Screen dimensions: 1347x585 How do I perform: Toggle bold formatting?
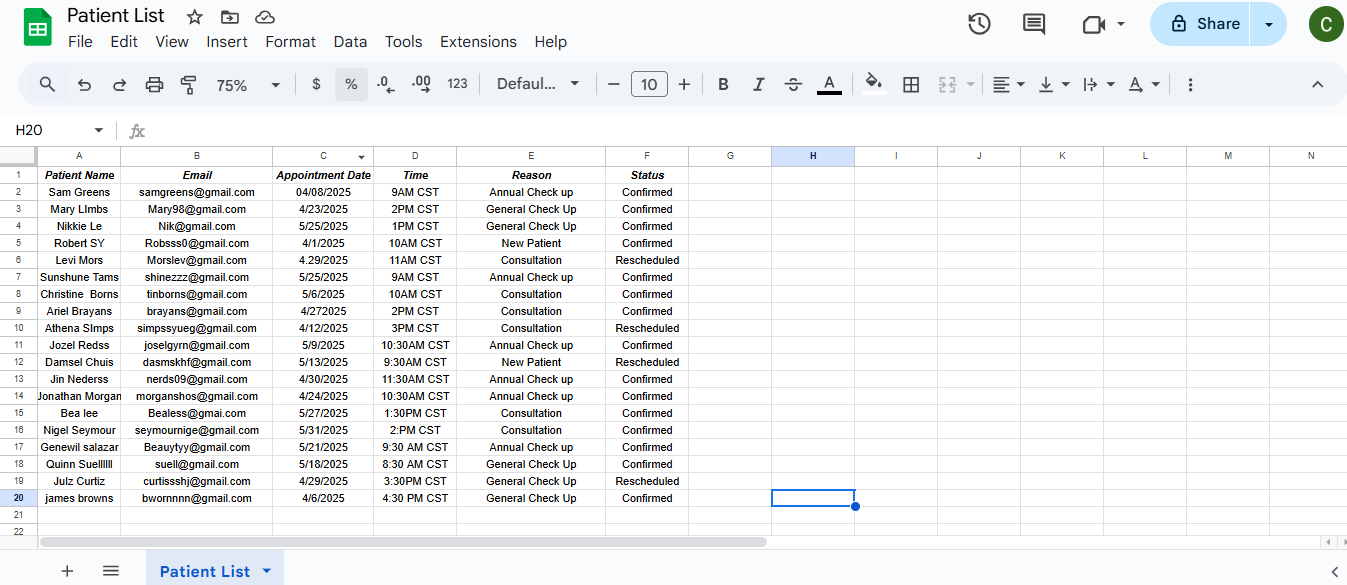[723, 85]
